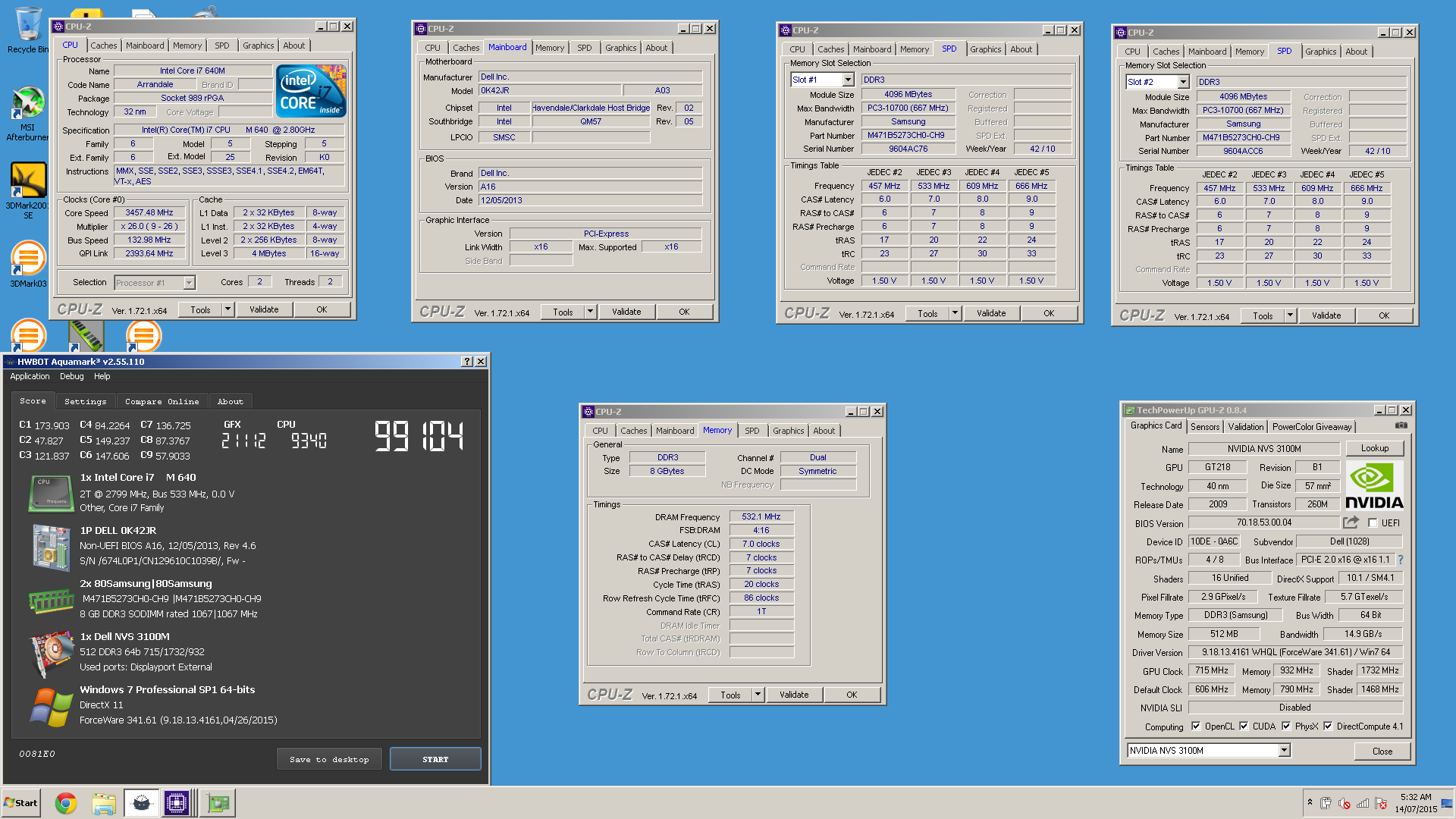This screenshot has width=1456, height=819.
Task: Click the graphics card icon in Aquamark
Action: pyautogui.click(x=51, y=654)
